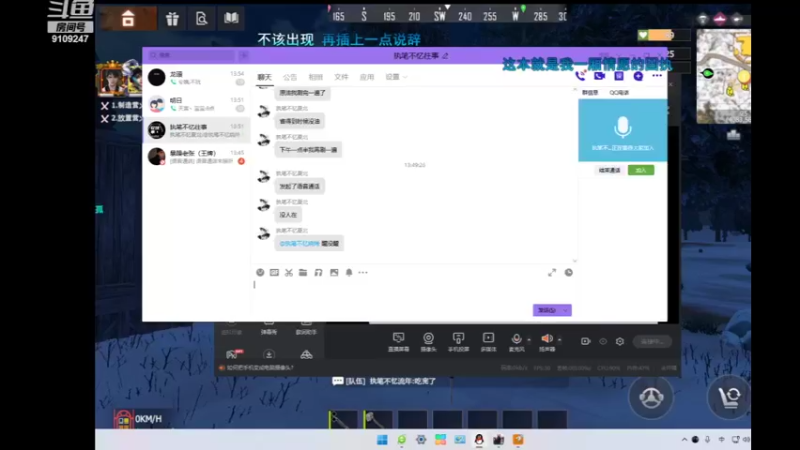Open the conversation timestamped 13:45
This screenshot has height=450, width=800.
click(x=196, y=157)
